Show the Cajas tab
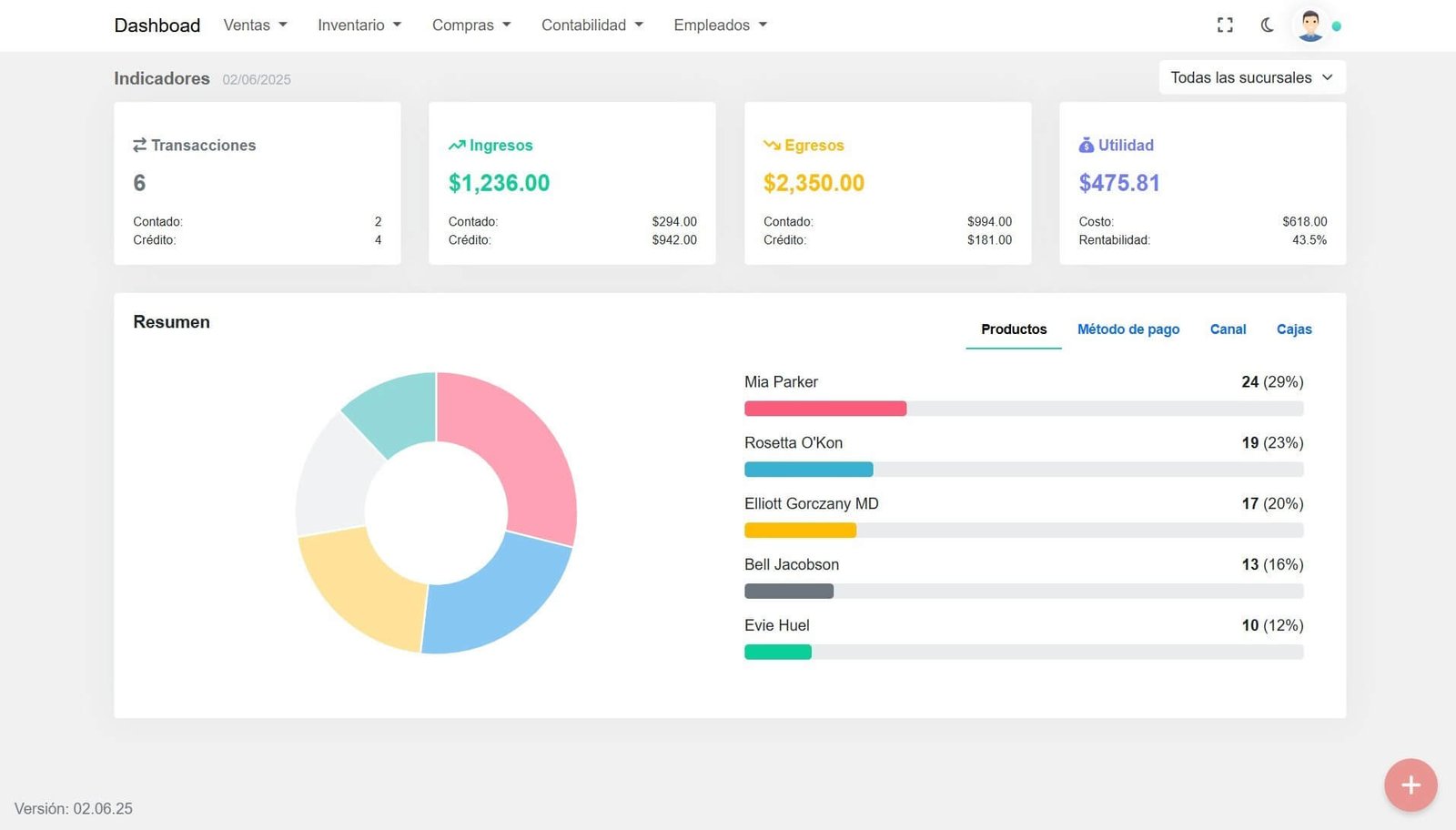The image size is (1456, 830). [x=1293, y=329]
